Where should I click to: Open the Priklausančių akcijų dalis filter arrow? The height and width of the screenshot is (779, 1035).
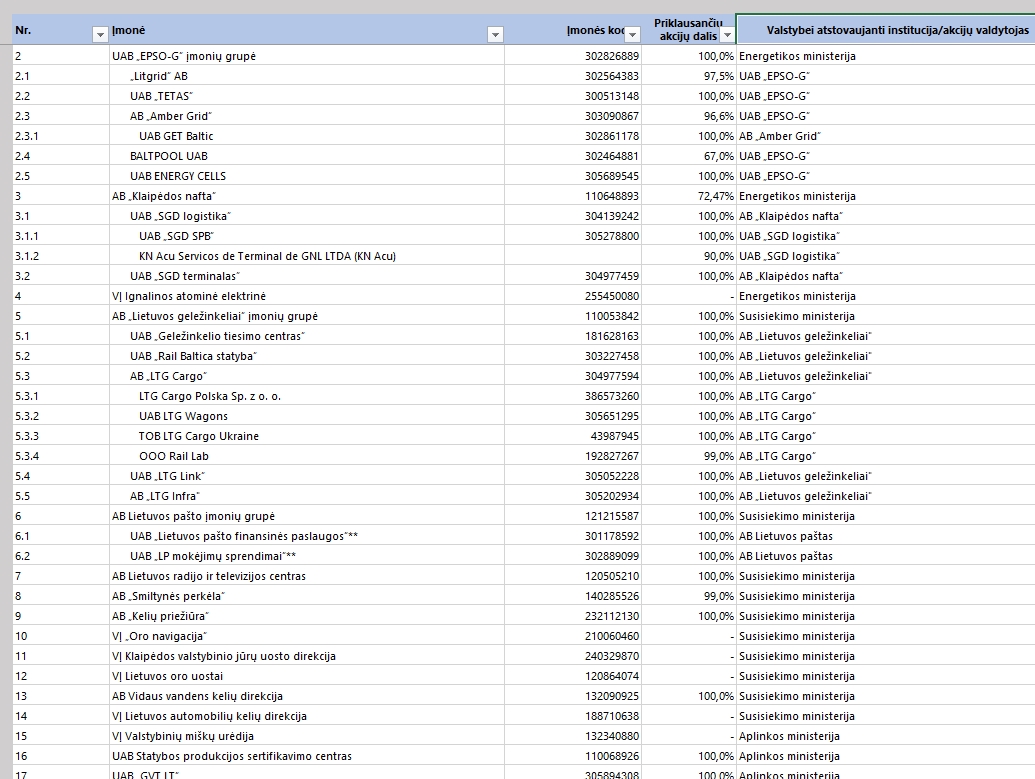click(x=727, y=35)
